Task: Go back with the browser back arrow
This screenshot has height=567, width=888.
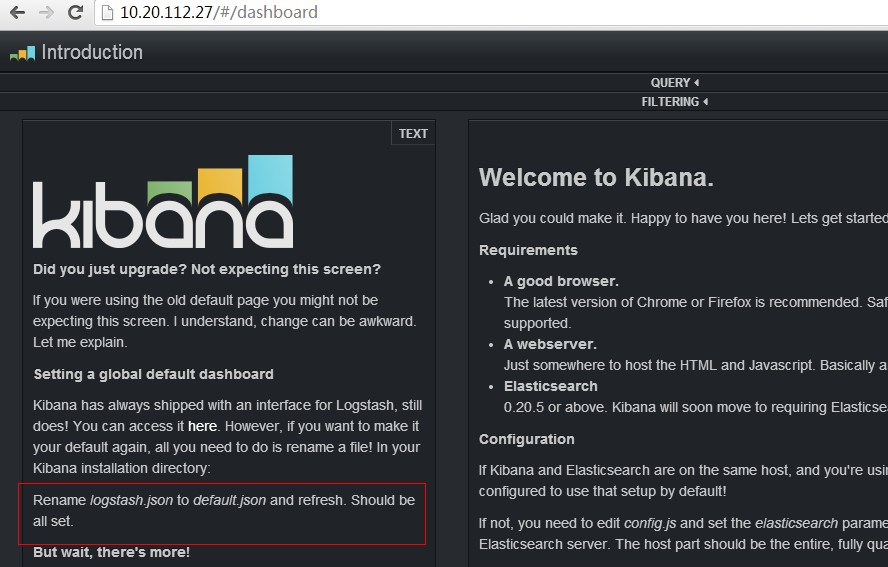Action: [x=18, y=12]
